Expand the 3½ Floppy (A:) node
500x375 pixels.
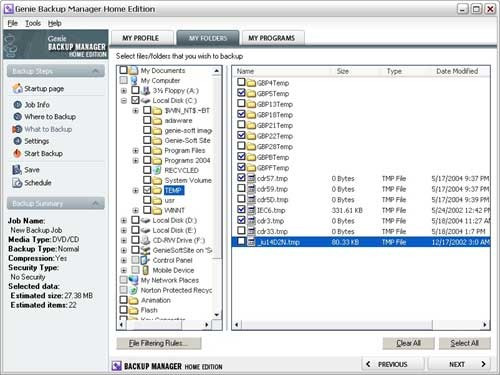[124, 91]
